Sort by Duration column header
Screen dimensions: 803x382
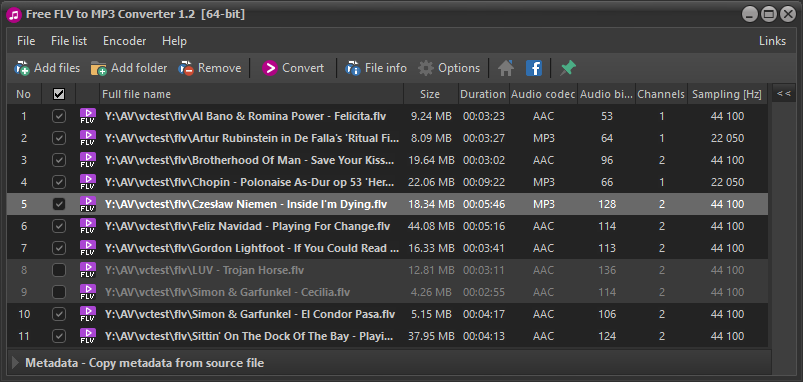coord(483,94)
